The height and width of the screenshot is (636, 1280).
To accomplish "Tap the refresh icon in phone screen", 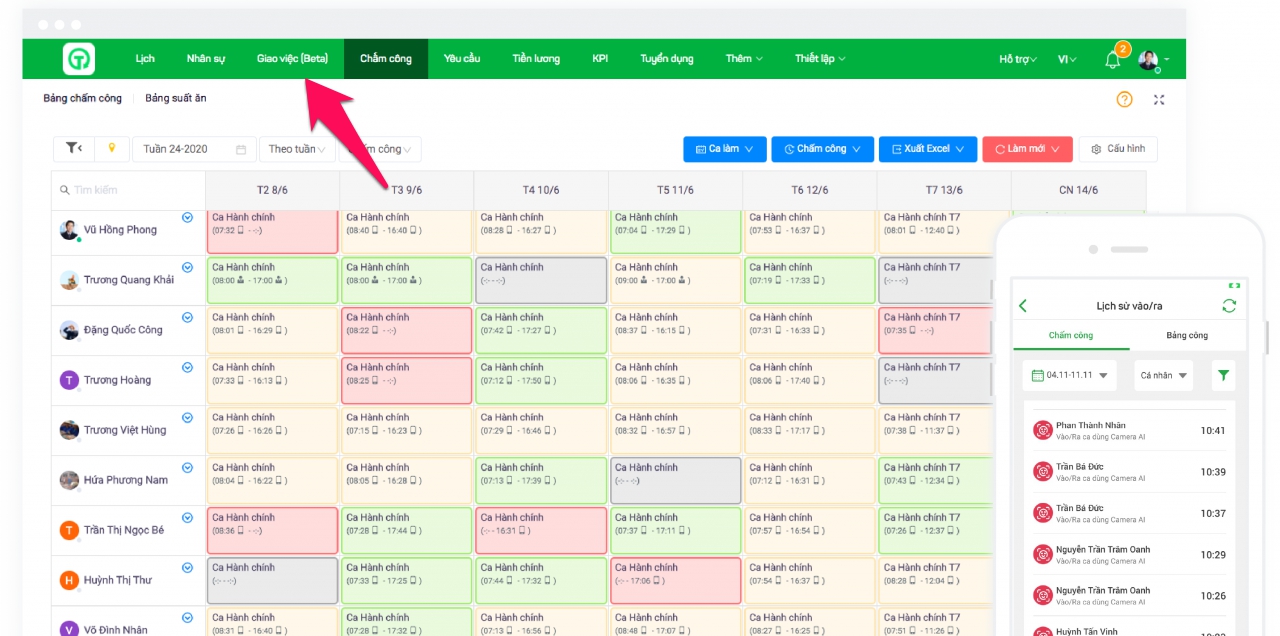I will (x=1229, y=306).
